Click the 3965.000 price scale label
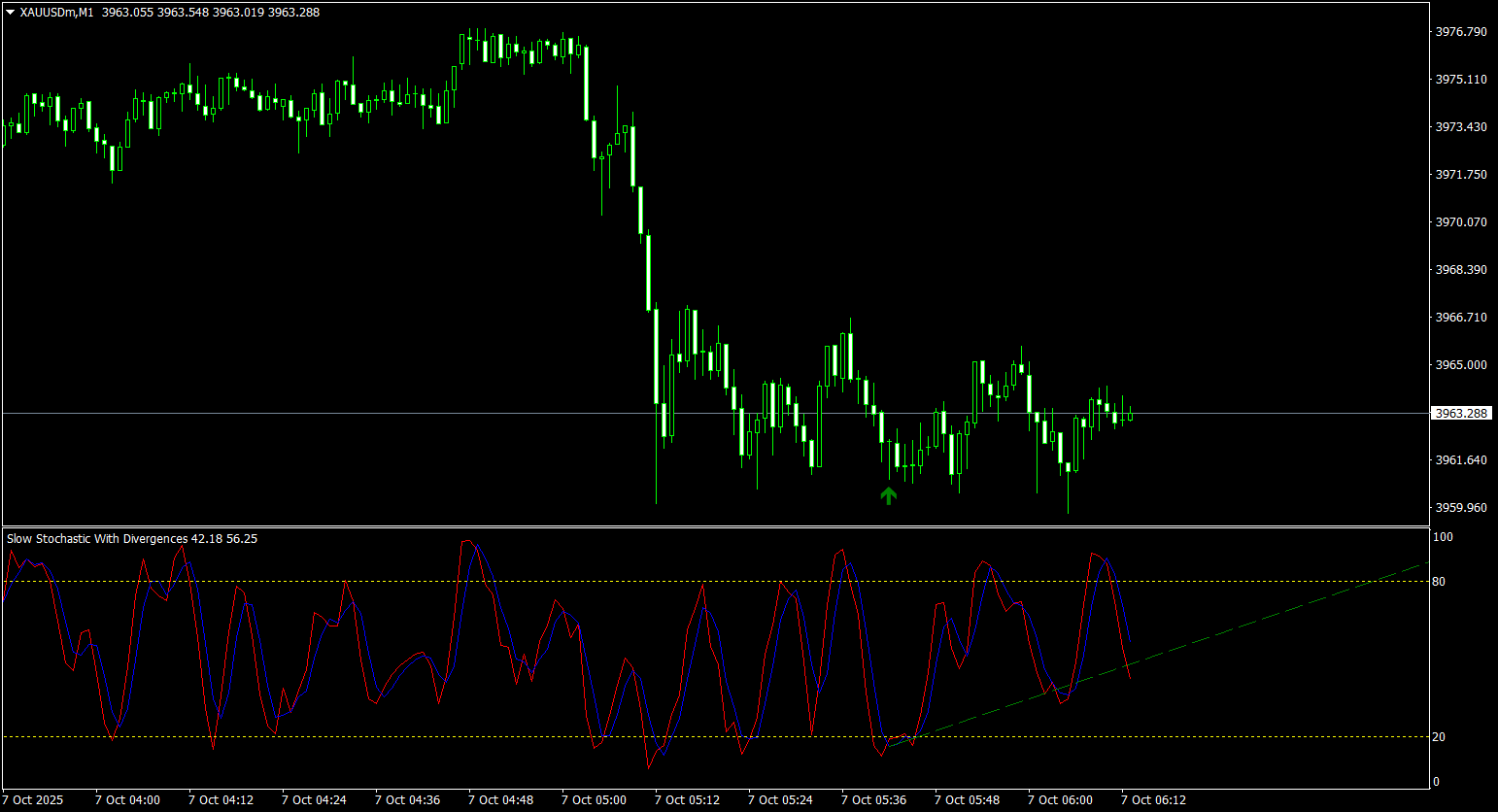The image size is (1498, 812). pos(1461,365)
